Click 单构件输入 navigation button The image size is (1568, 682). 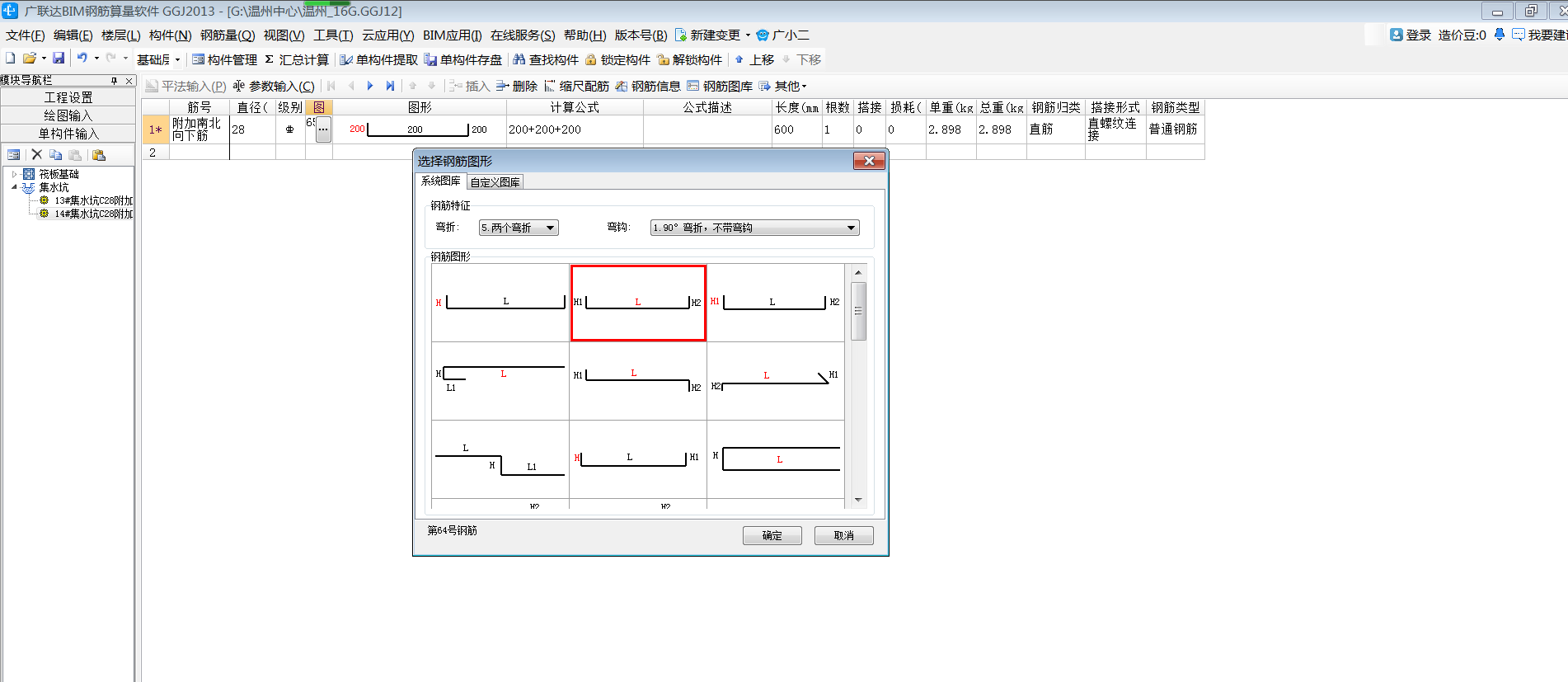tap(68, 134)
